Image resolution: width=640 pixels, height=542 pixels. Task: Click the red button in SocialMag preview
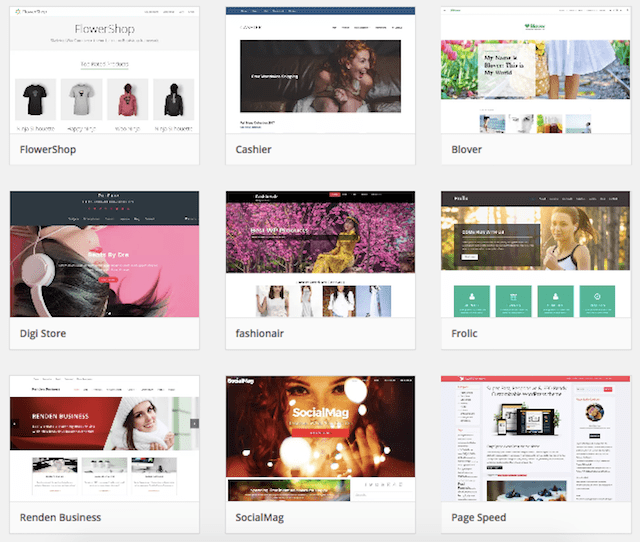click(x=320, y=434)
